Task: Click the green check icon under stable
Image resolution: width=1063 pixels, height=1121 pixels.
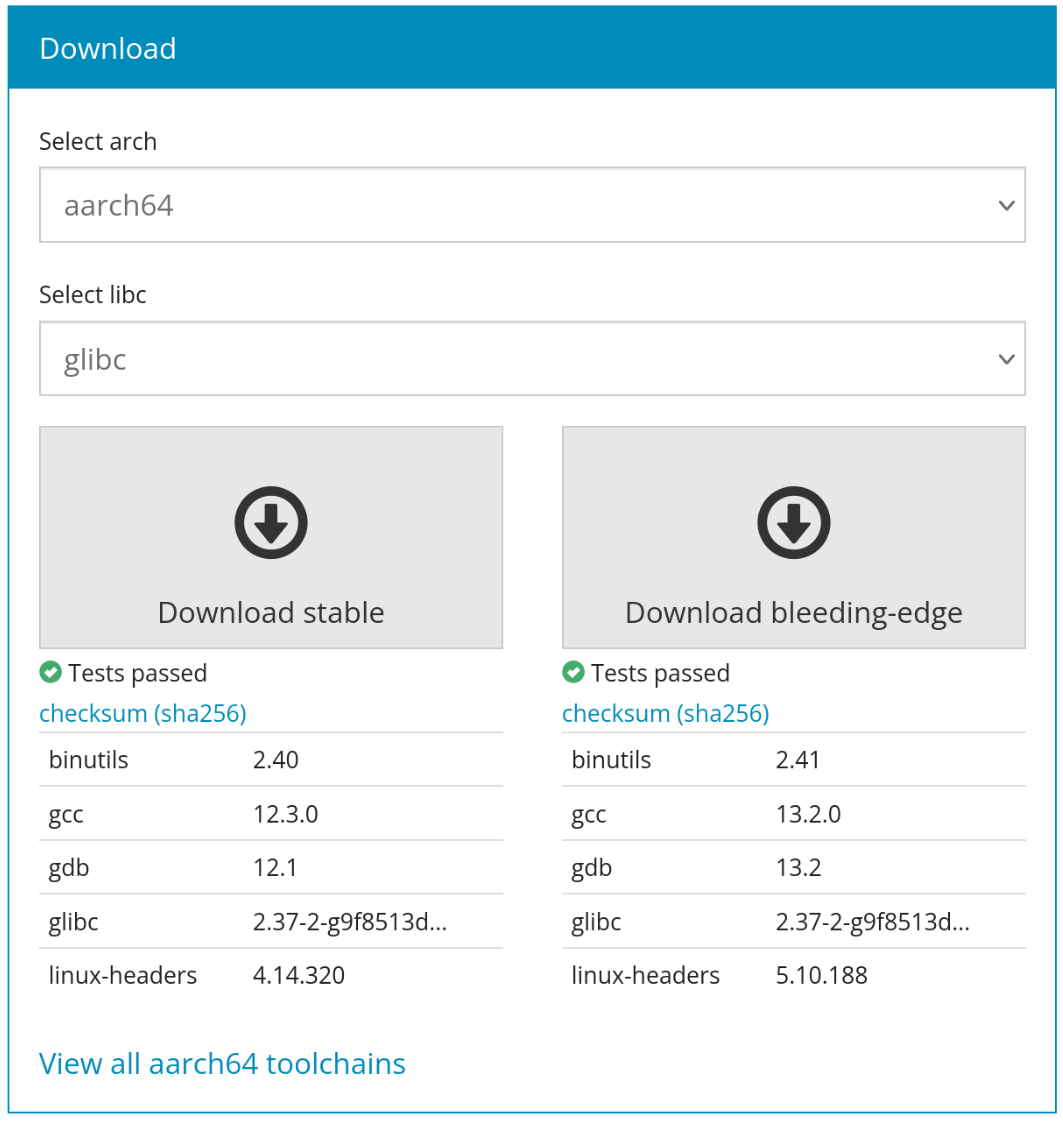Action: (51, 672)
